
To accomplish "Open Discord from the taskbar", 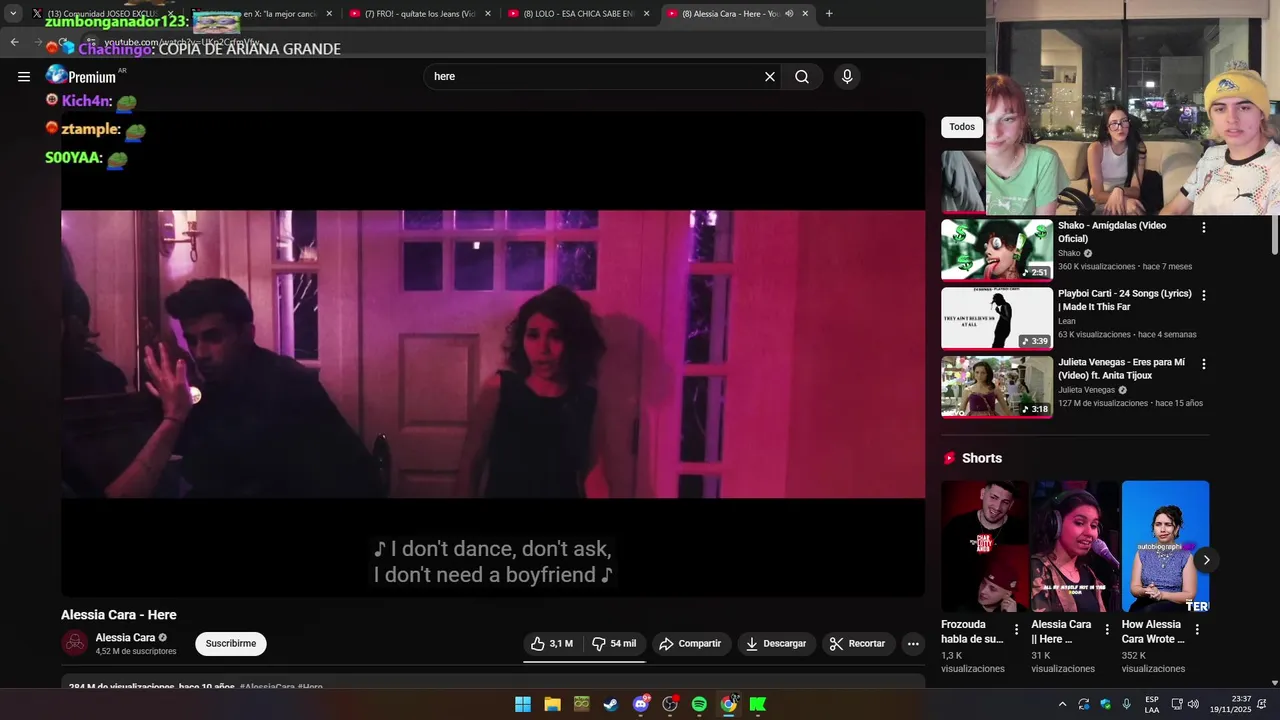I will (x=641, y=704).
